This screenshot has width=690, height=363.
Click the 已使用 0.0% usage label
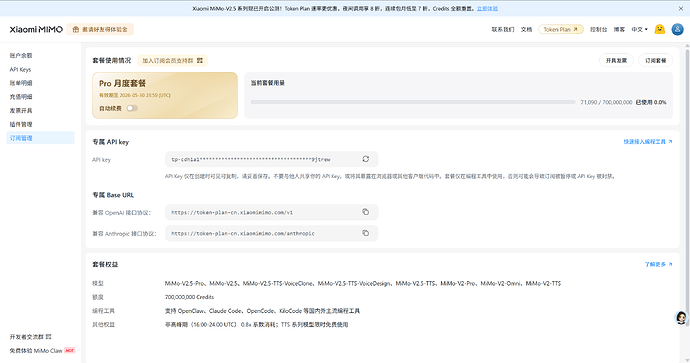651,102
